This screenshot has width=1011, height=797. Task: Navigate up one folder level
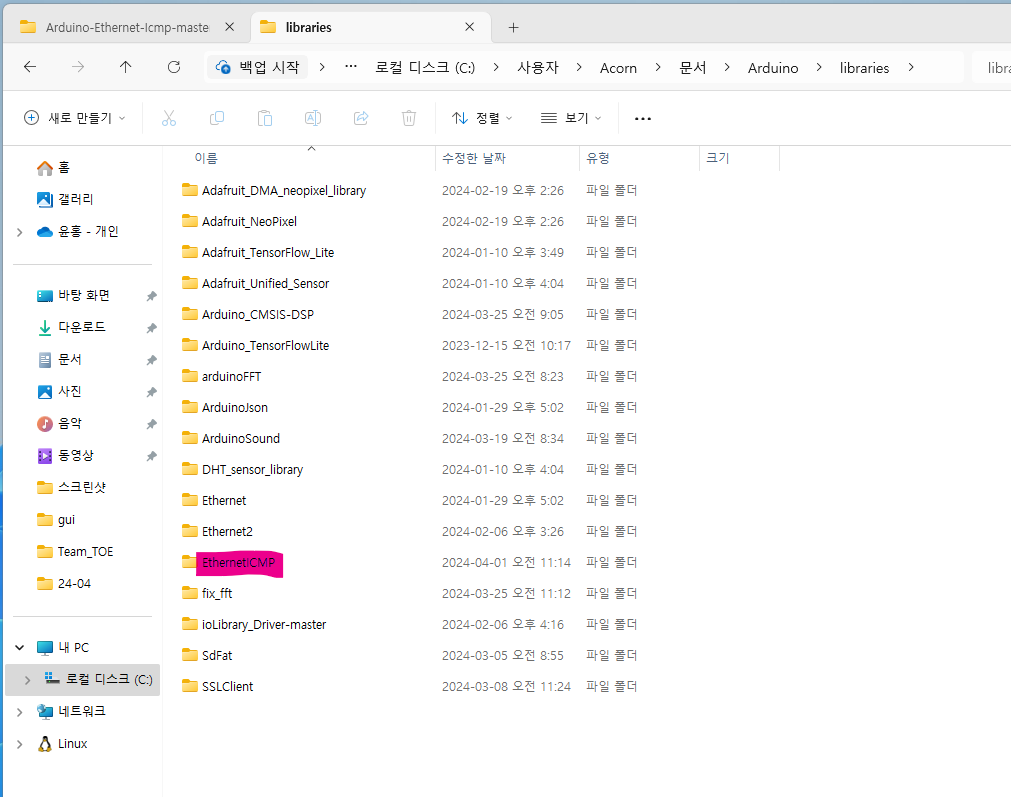tap(126, 67)
